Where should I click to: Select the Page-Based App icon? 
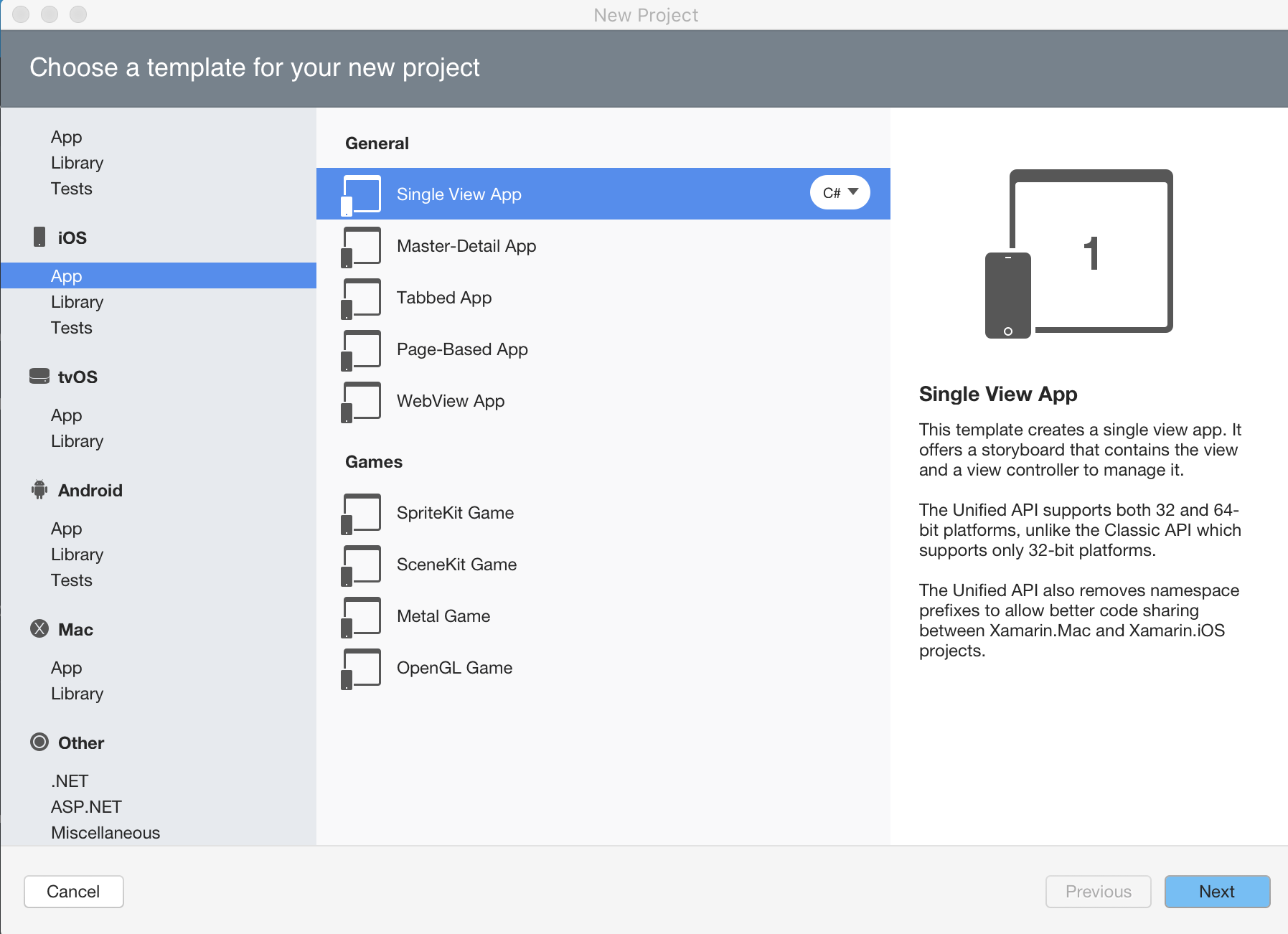coord(361,349)
